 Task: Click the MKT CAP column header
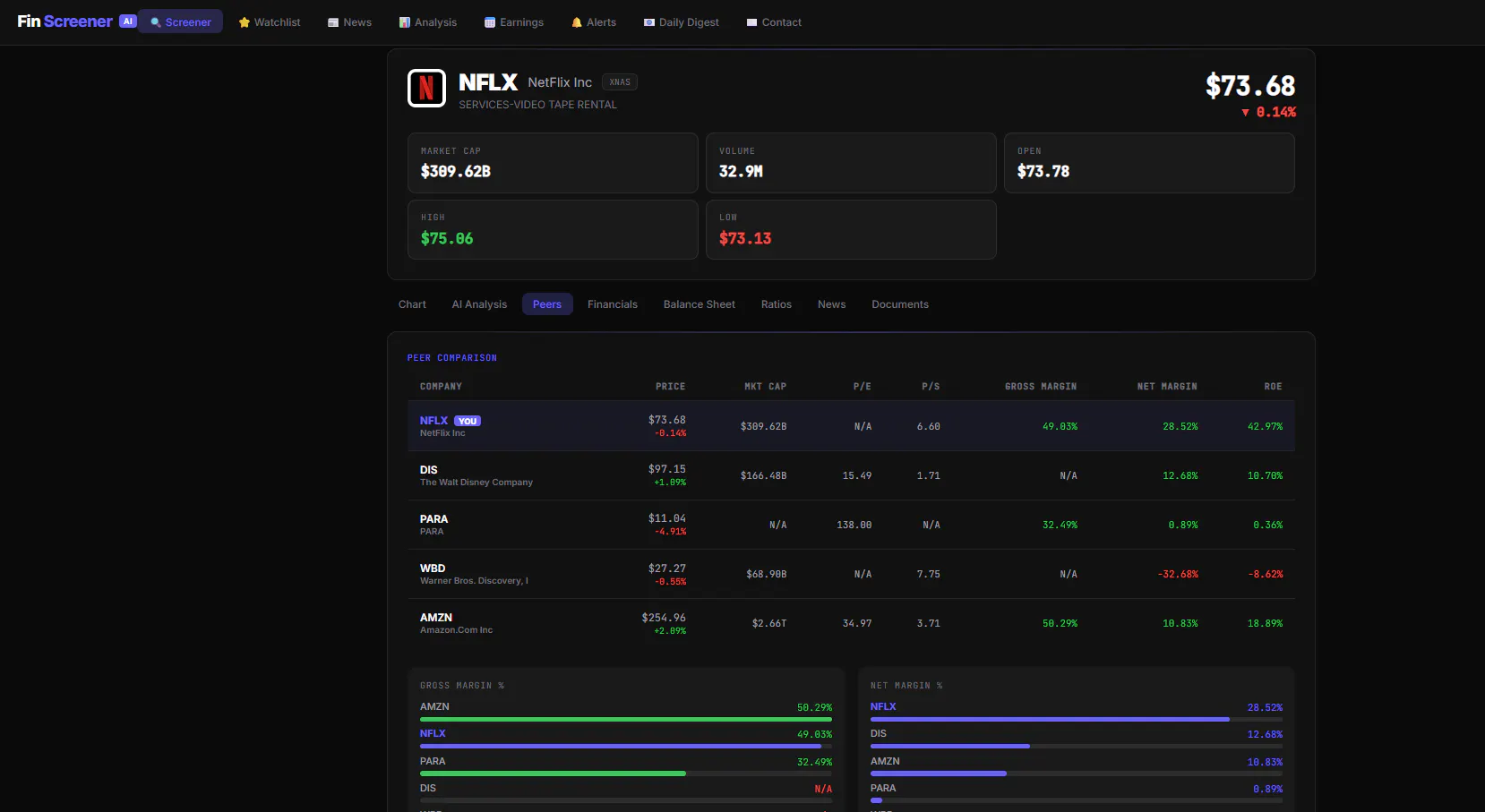[766, 387]
